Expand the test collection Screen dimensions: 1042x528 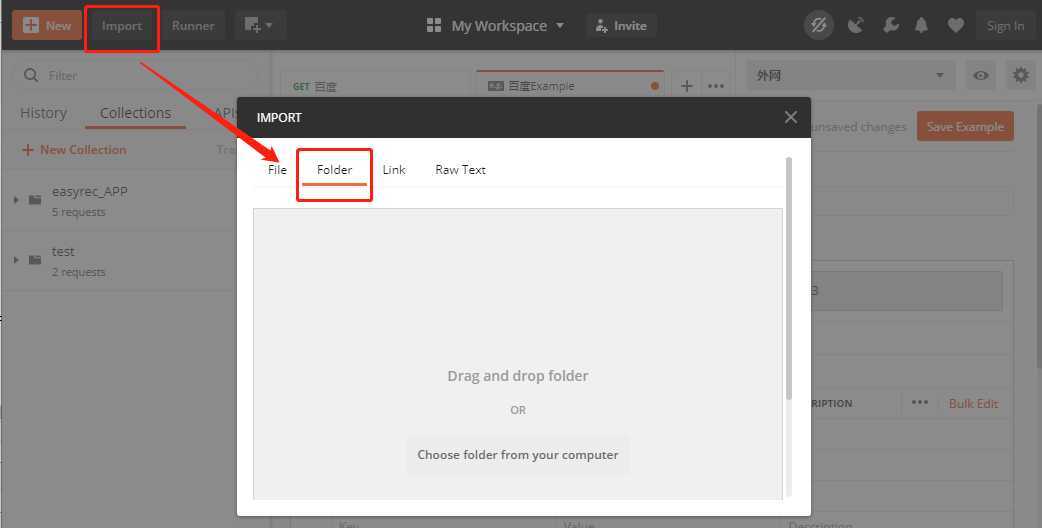click(16, 260)
